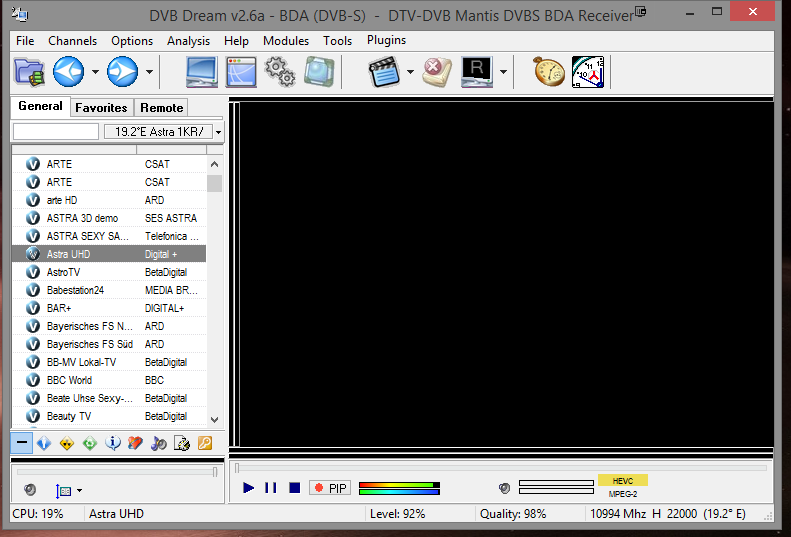Open the stopwatch timer icon
The image size is (791, 537).
[x=549, y=72]
